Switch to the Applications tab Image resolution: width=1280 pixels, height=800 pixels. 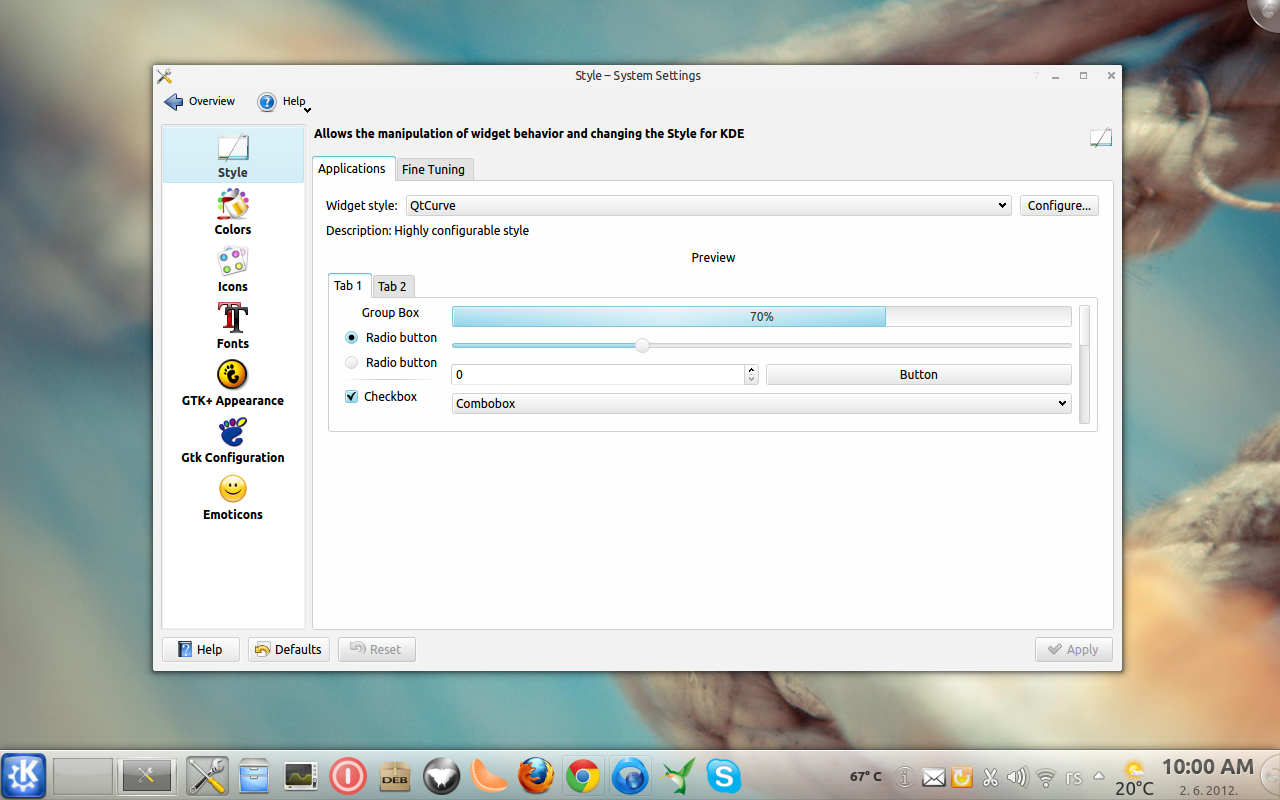[x=352, y=169]
